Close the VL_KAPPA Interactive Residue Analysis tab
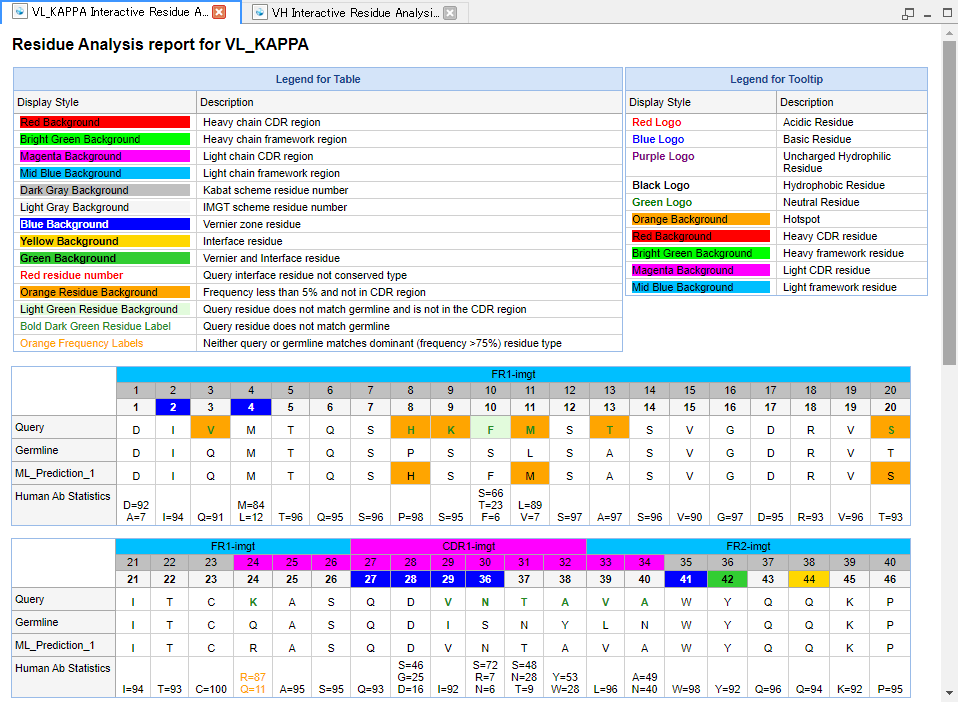The width and height of the screenshot is (959, 702). (x=219, y=13)
